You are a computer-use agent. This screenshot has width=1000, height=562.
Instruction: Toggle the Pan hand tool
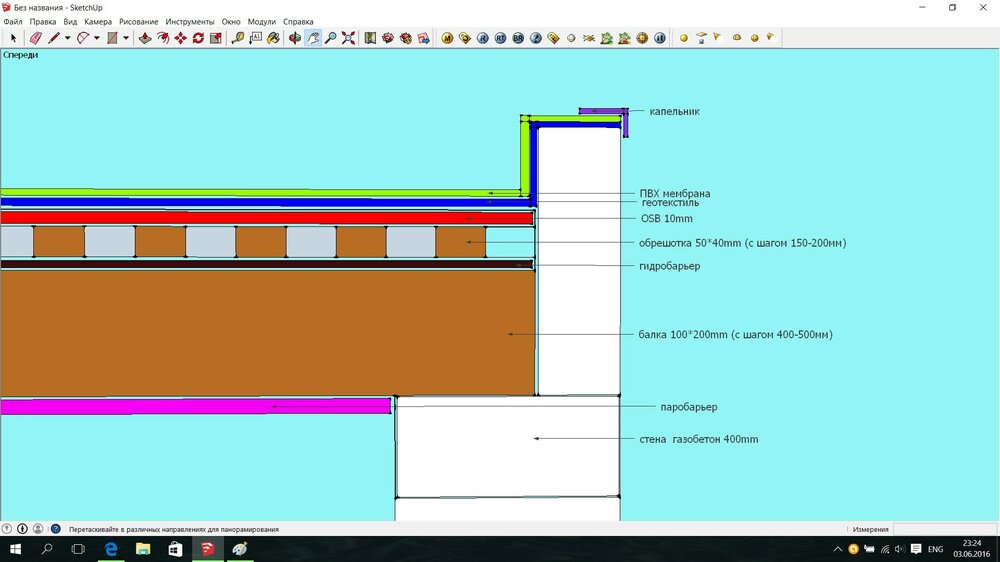pos(313,38)
